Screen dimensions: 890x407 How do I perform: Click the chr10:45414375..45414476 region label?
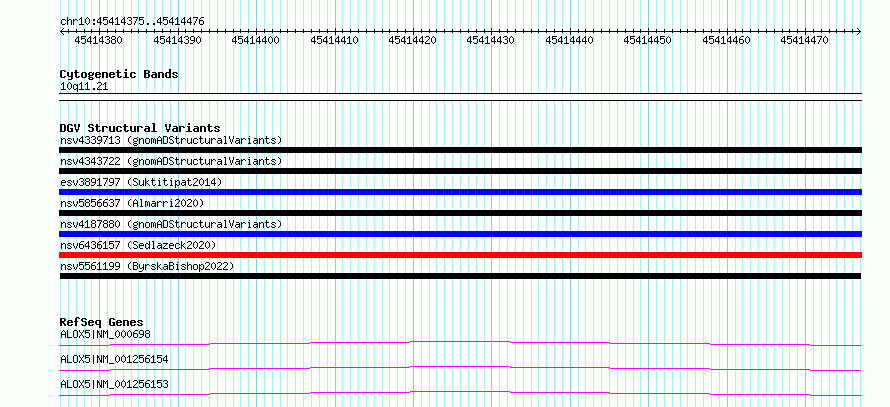(132, 22)
